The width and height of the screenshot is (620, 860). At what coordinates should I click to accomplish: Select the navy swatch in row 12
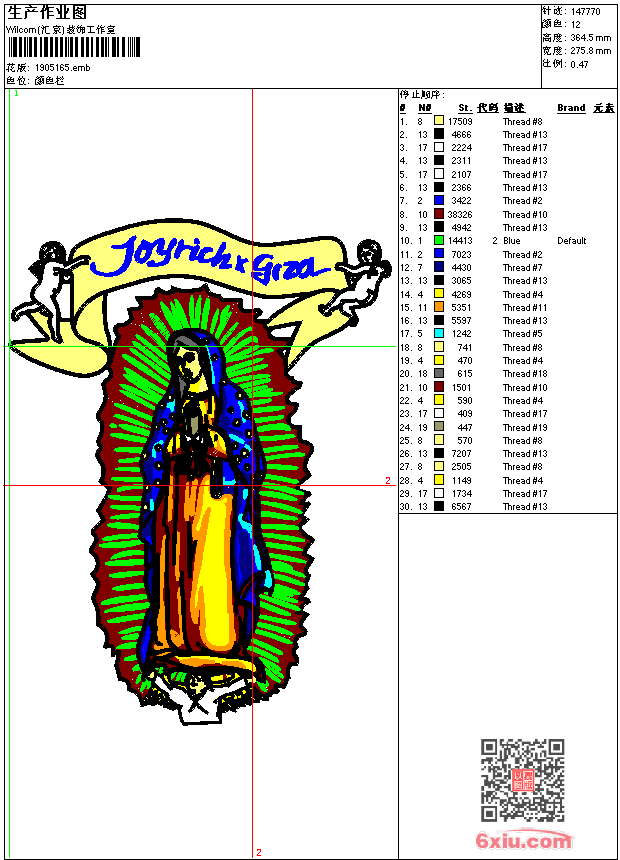click(439, 267)
